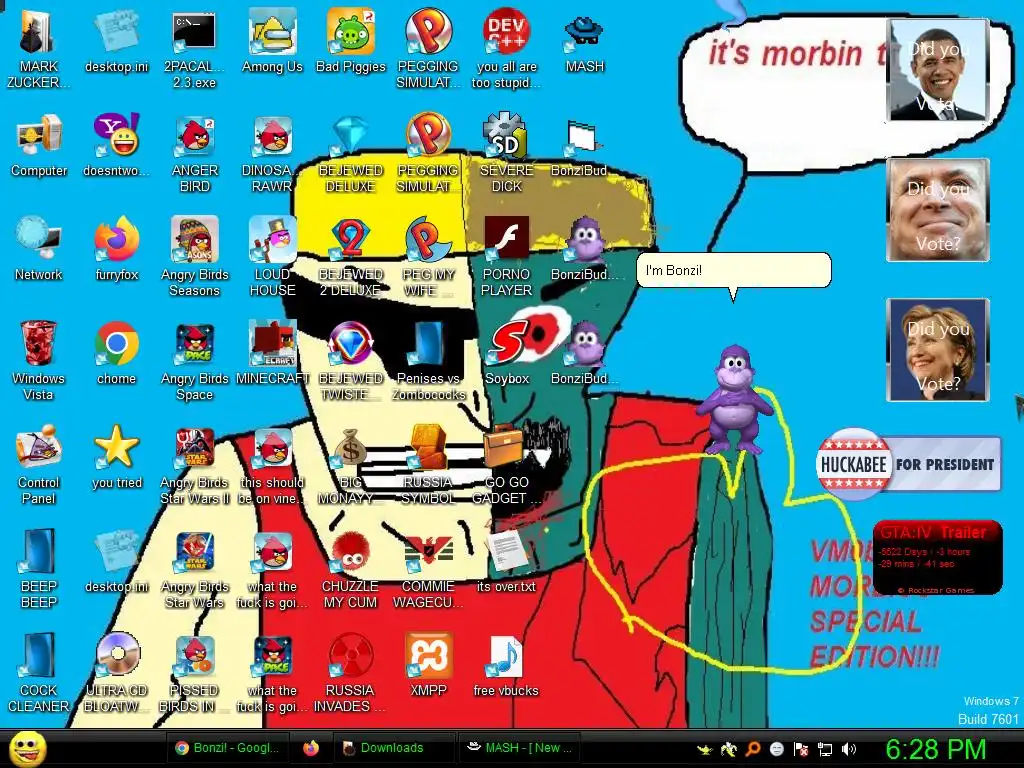
Task: Click the Huckabee For President gadget
Action: (x=908, y=464)
